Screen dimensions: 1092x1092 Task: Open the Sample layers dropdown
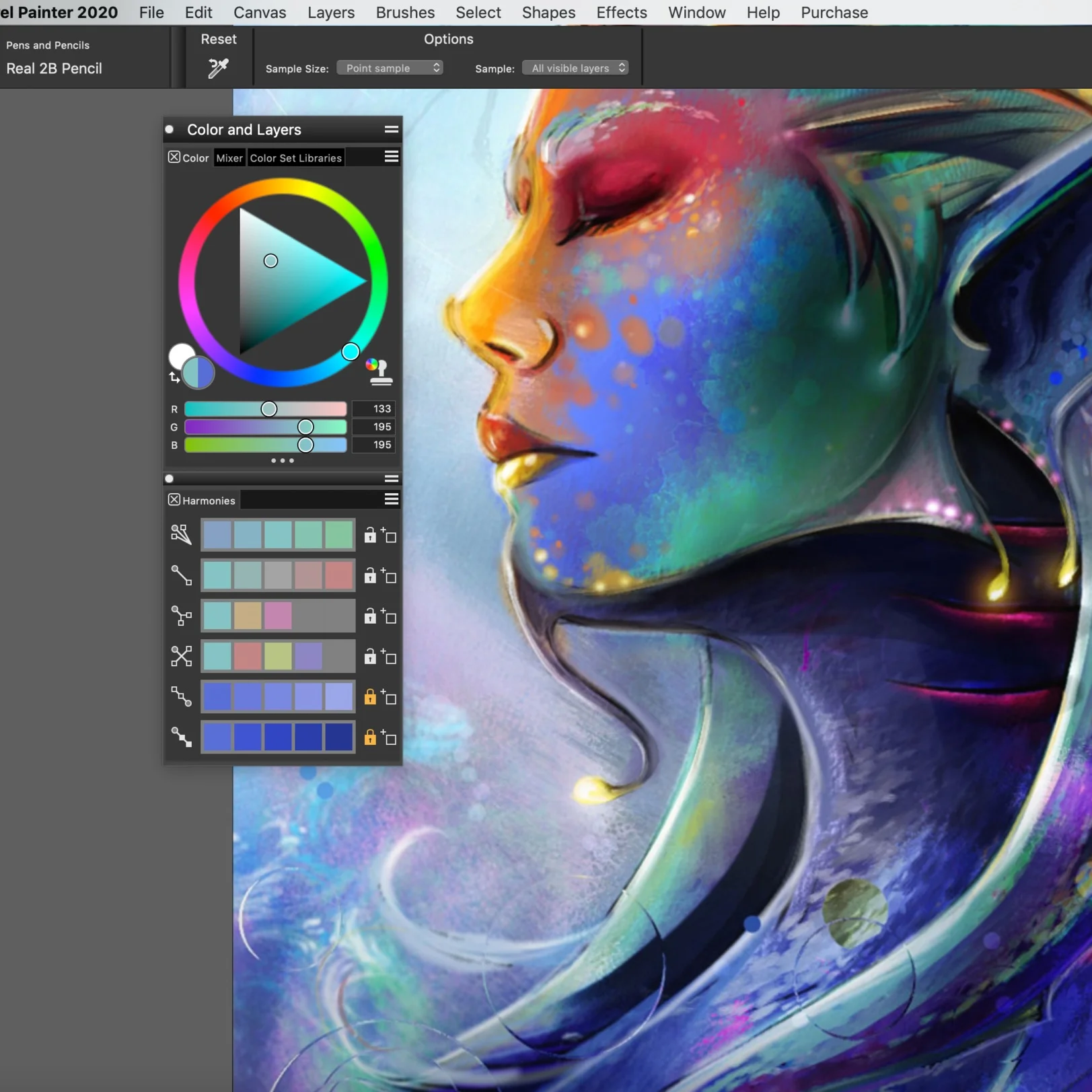coord(575,68)
